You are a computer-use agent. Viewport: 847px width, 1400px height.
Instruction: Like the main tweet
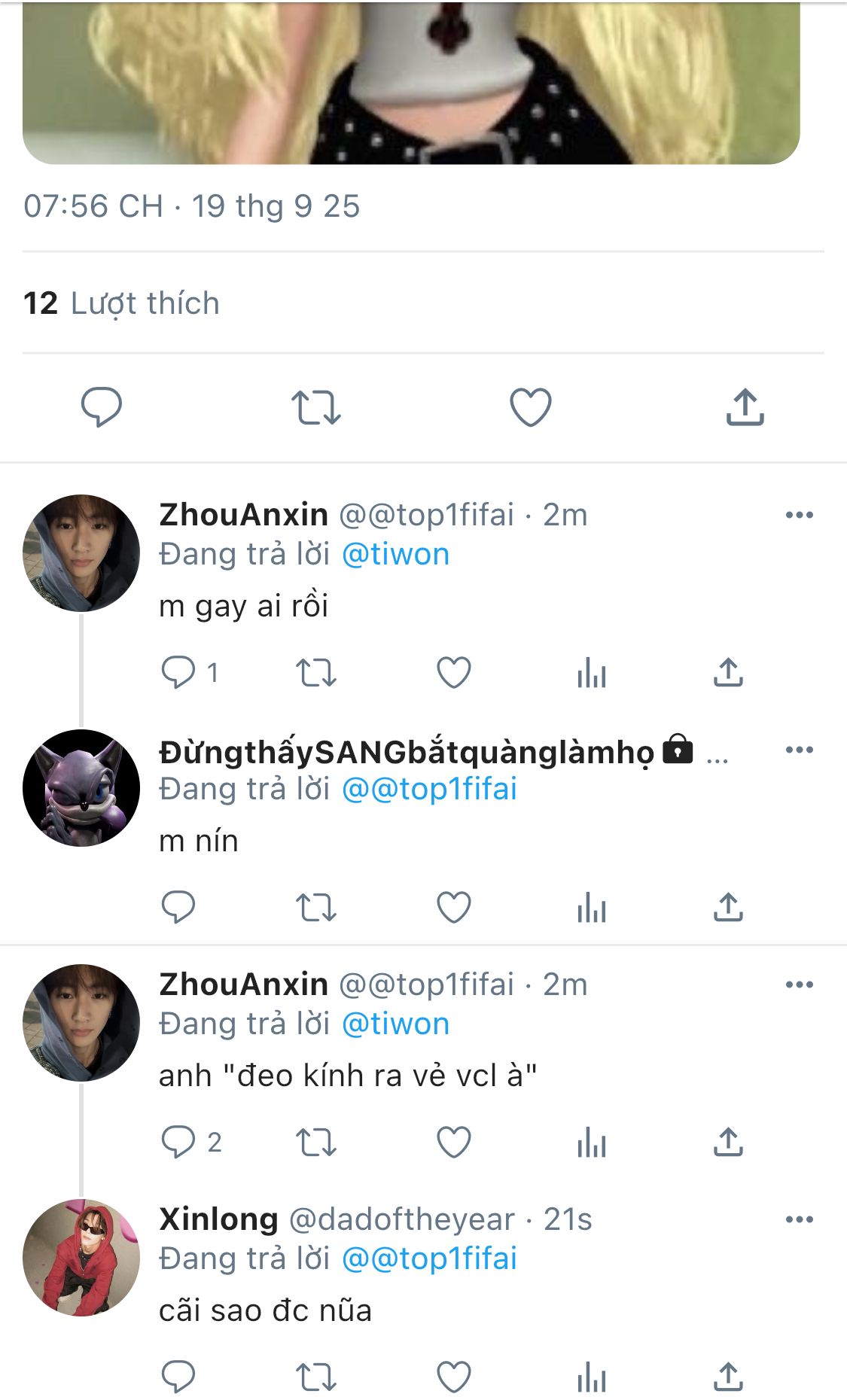(531, 407)
